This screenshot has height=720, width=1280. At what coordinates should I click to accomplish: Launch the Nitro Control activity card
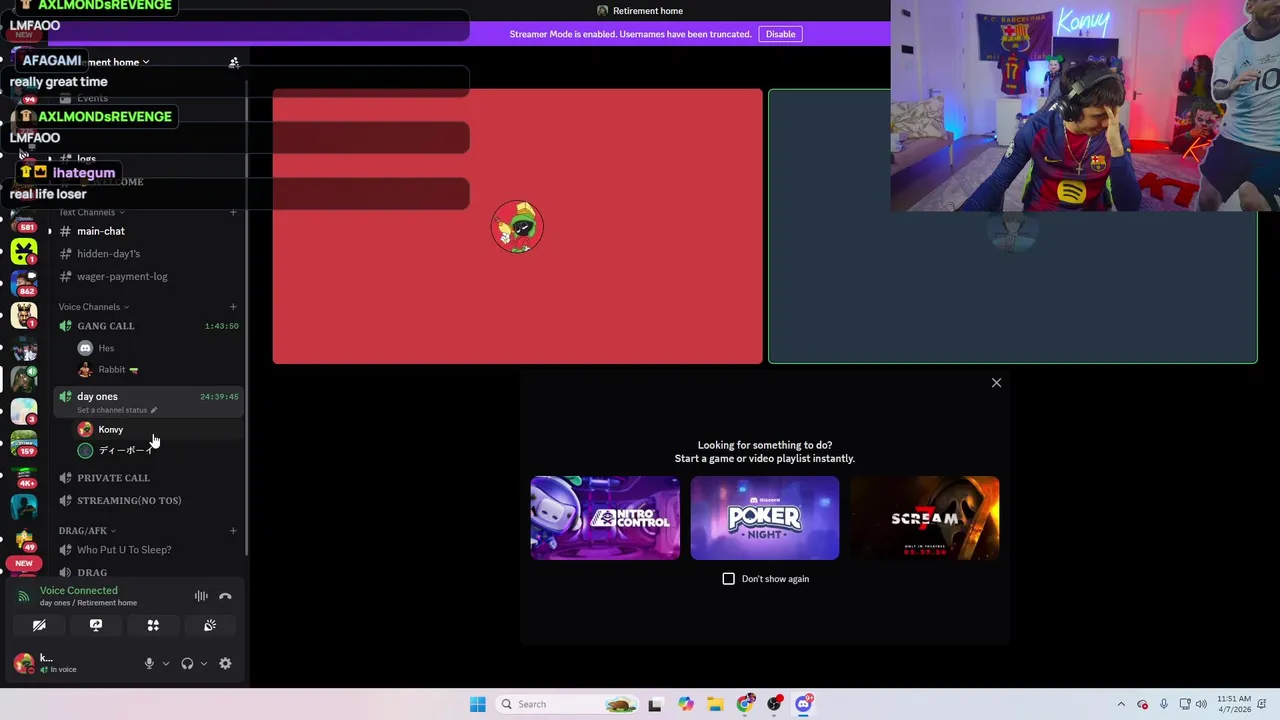coord(605,518)
